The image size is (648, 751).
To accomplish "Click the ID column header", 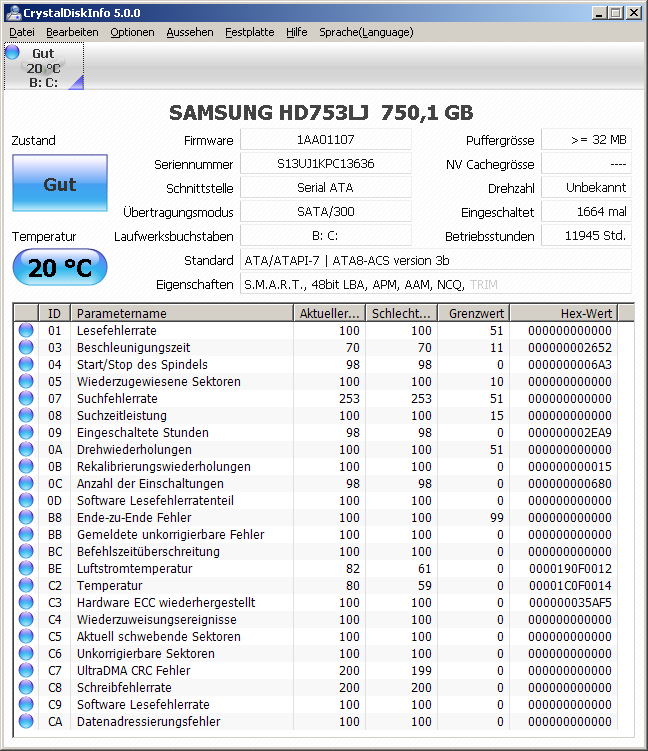I will pyautogui.click(x=55, y=313).
